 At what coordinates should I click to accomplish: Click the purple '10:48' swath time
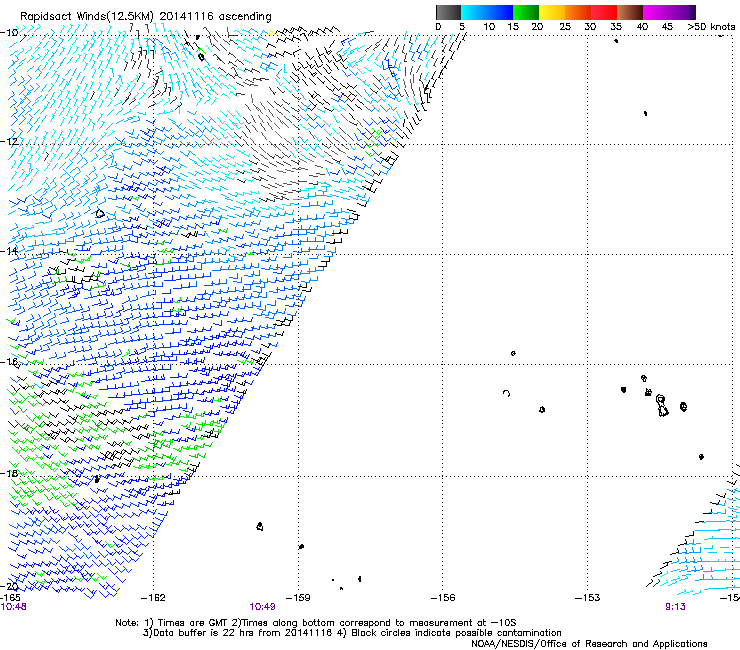point(13,607)
